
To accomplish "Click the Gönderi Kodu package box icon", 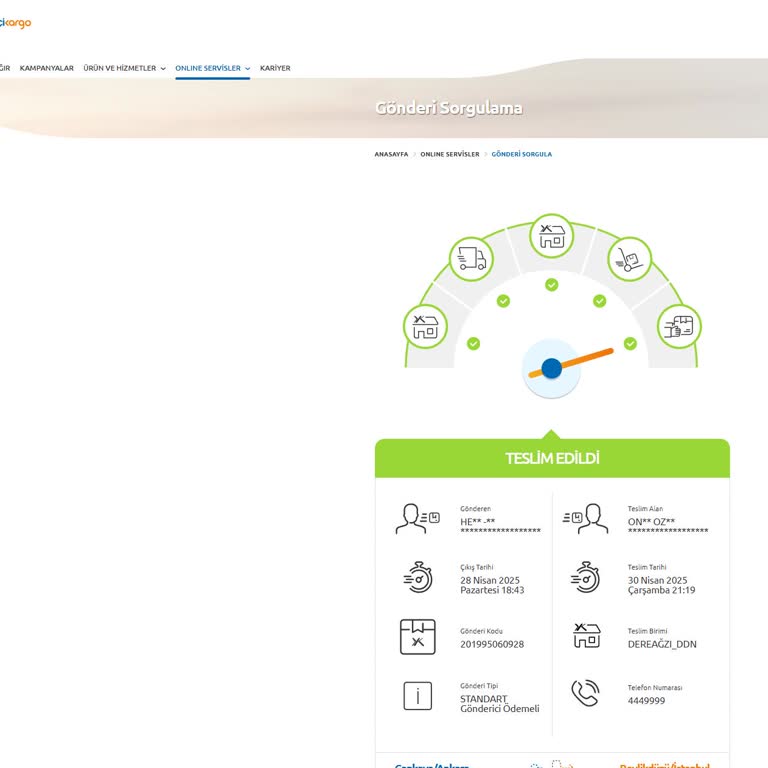I will coord(418,637).
